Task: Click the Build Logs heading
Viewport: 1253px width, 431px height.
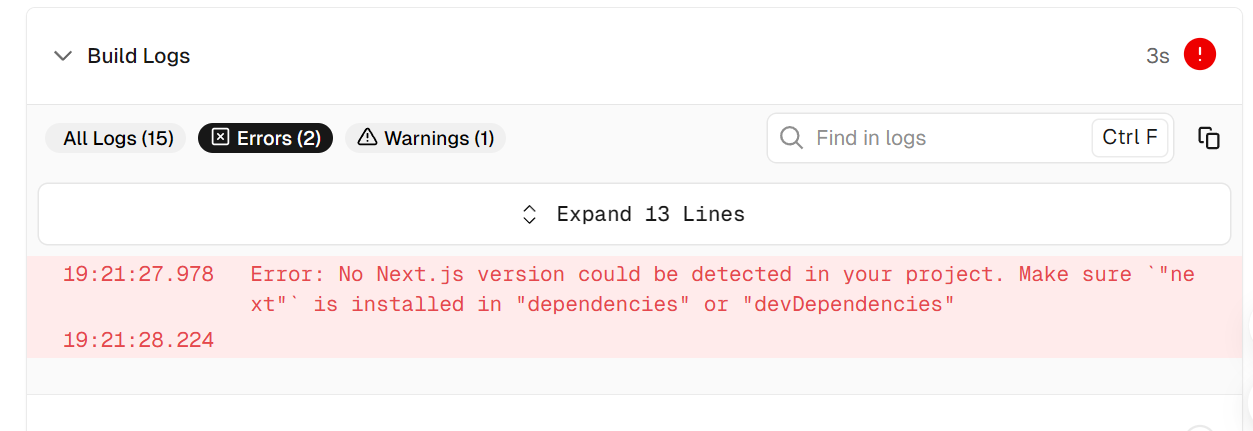Action: (x=139, y=56)
